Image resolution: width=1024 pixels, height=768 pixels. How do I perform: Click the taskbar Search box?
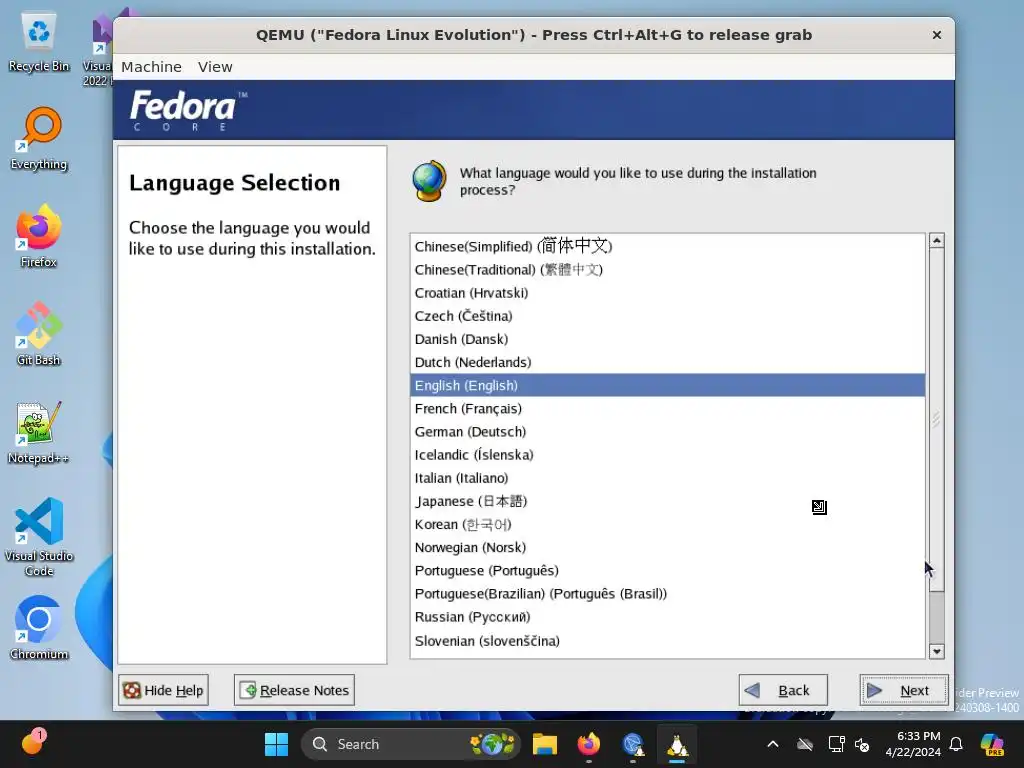point(410,744)
